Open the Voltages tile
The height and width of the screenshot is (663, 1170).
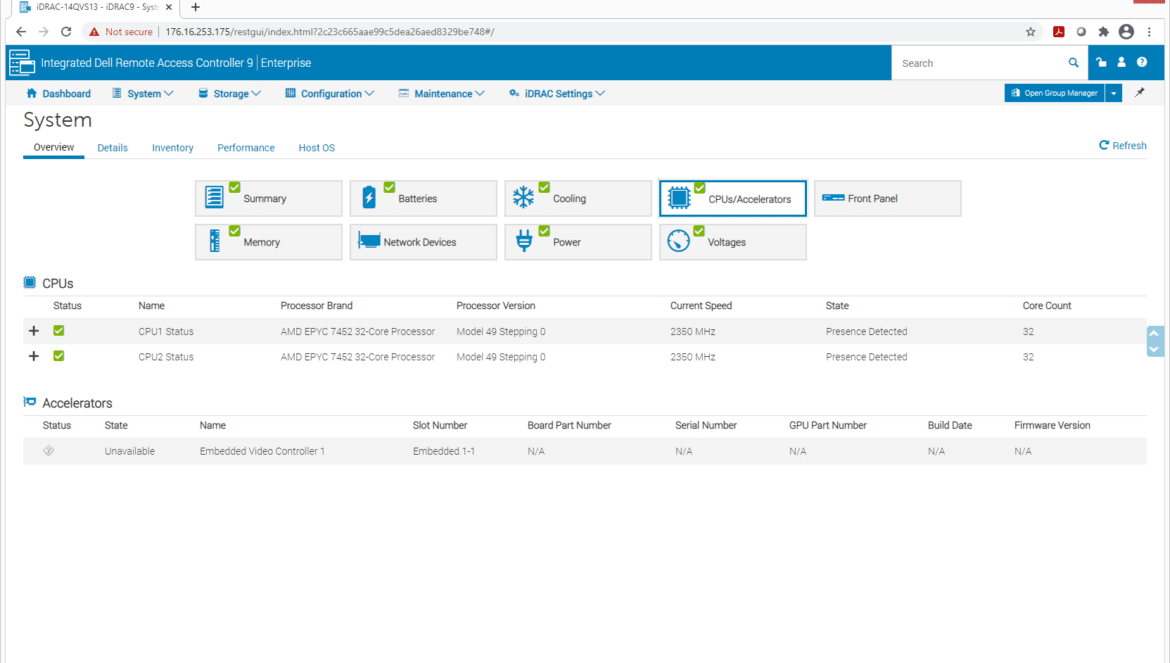tap(733, 242)
